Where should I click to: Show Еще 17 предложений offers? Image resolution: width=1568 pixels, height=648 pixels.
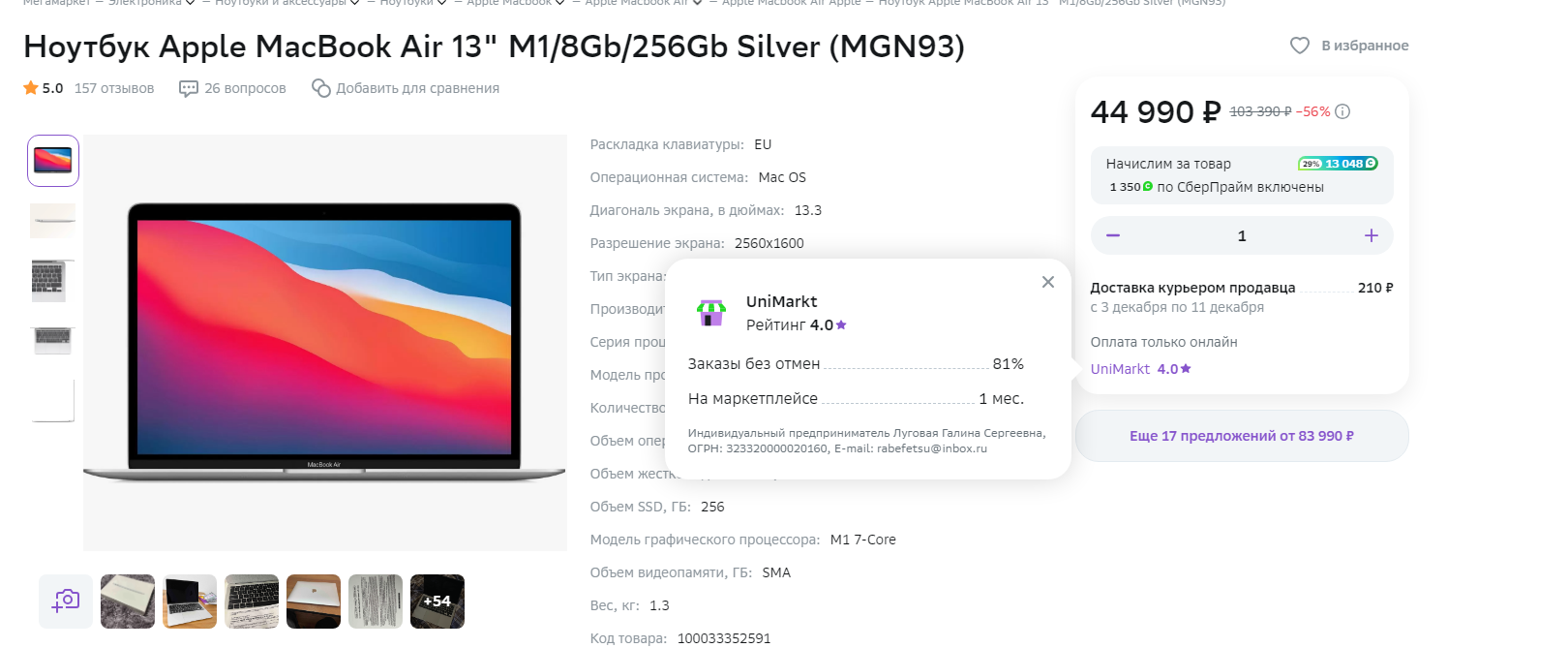pyautogui.click(x=1242, y=436)
